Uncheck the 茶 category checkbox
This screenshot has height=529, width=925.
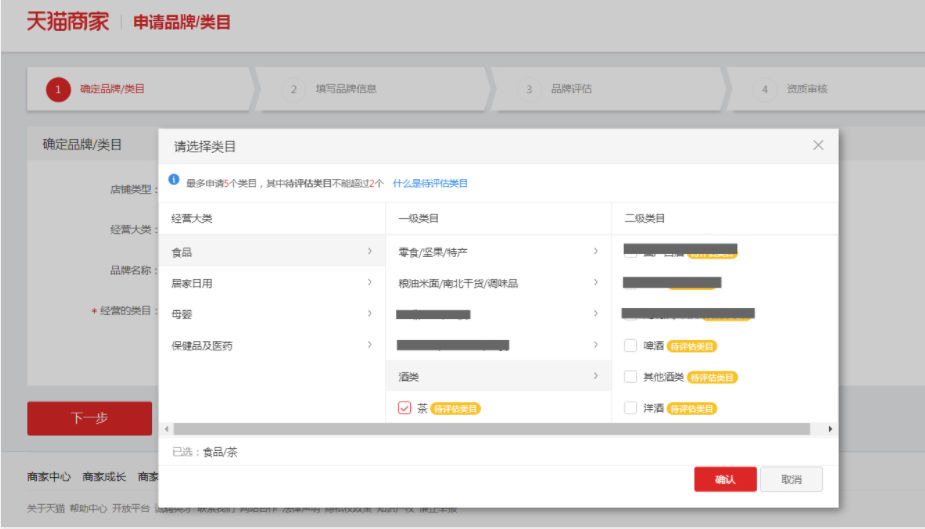pos(405,408)
